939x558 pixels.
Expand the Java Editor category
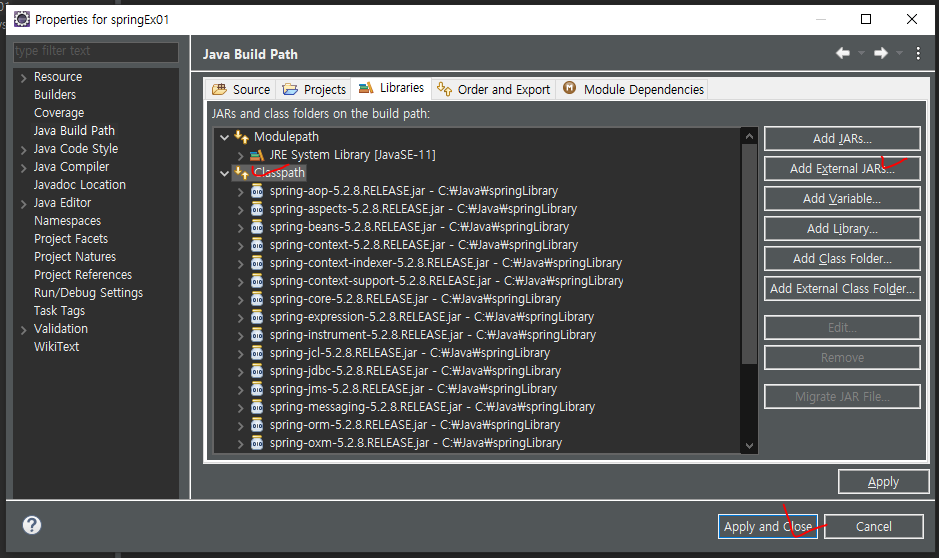[23, 204]
